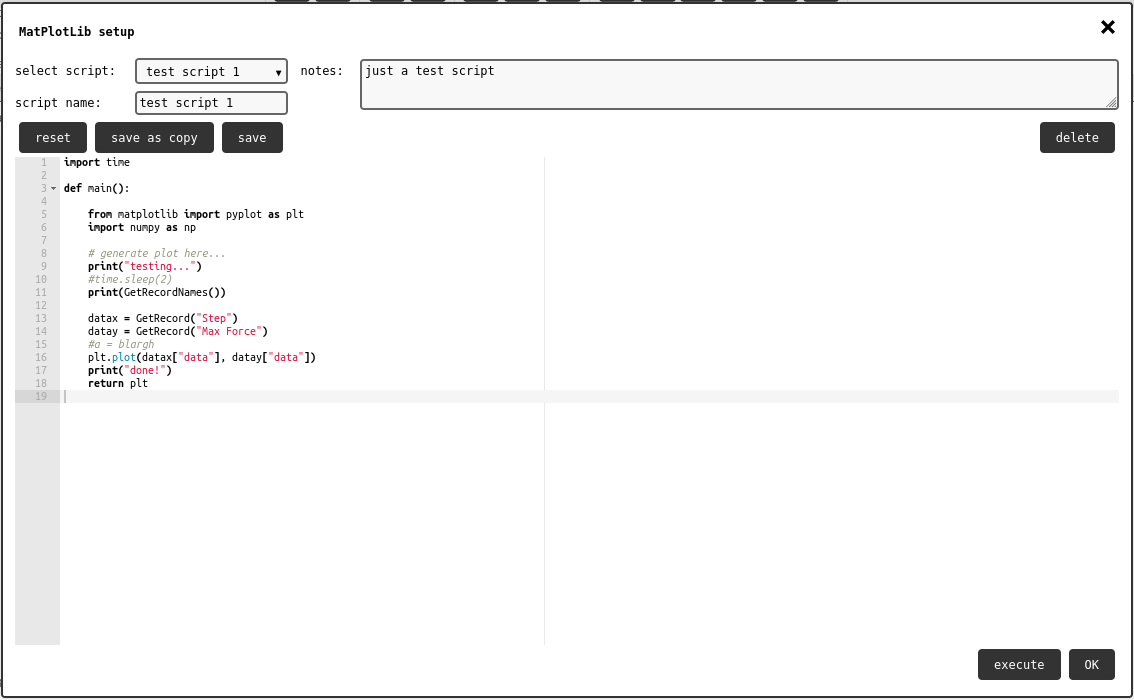1134x700 pixels.
Task: Run the script with execute button
Action: point(1018,665)
